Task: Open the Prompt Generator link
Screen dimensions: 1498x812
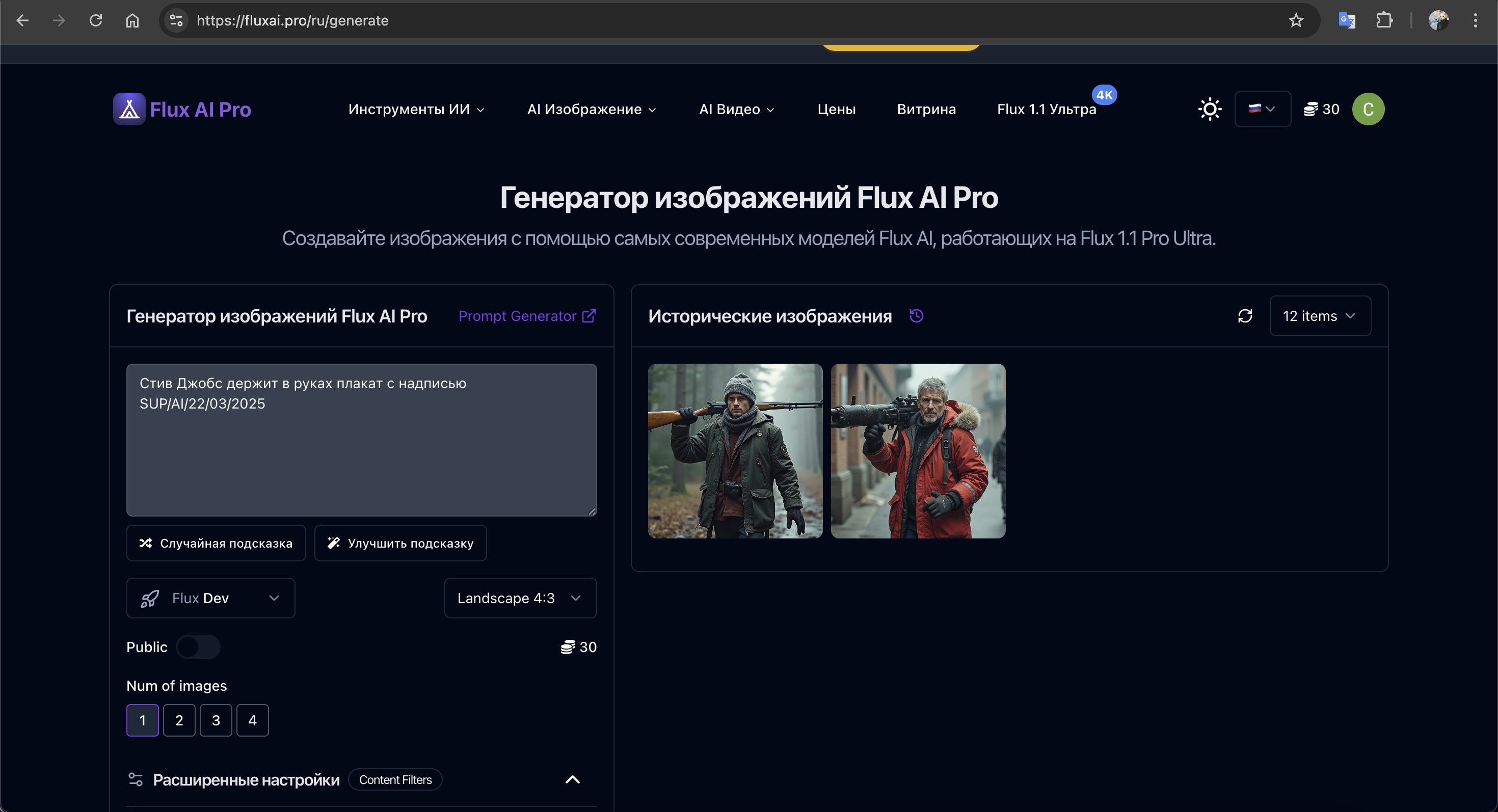Action: [527, 316]
